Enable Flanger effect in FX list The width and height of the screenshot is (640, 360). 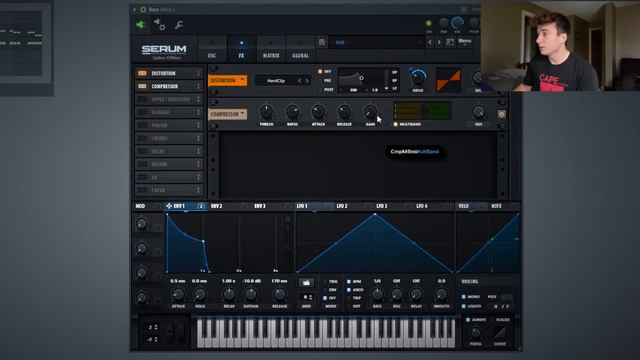142,112
